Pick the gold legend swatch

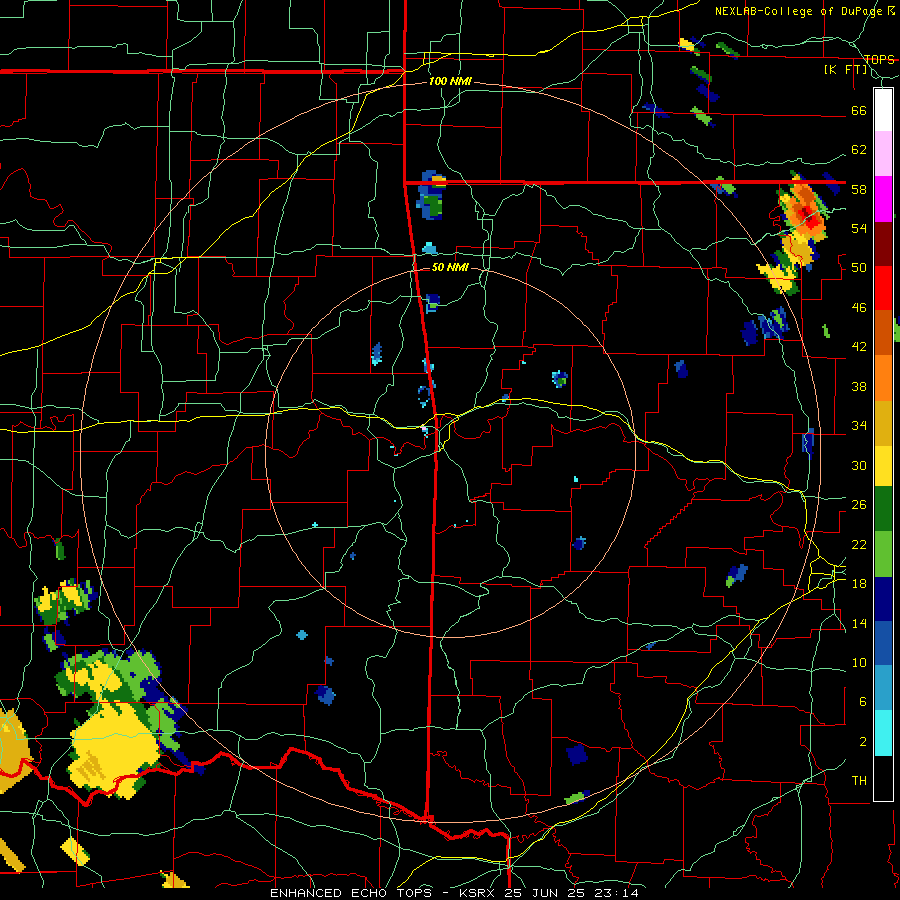click(883, 424)
